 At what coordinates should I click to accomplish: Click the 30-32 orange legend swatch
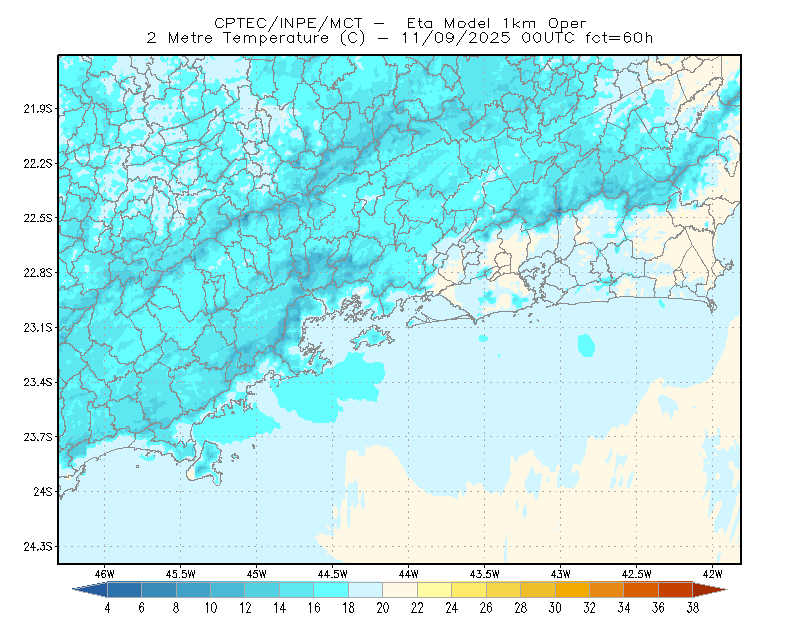572,590
